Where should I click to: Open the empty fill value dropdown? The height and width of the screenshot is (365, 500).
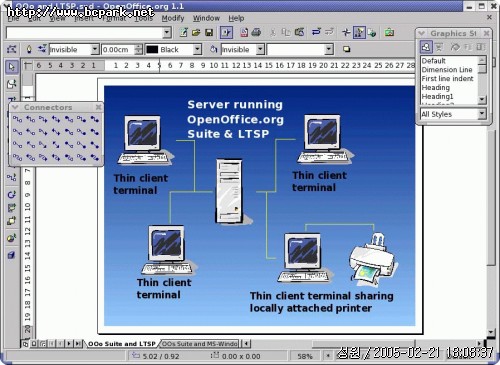tap(329, 49)
